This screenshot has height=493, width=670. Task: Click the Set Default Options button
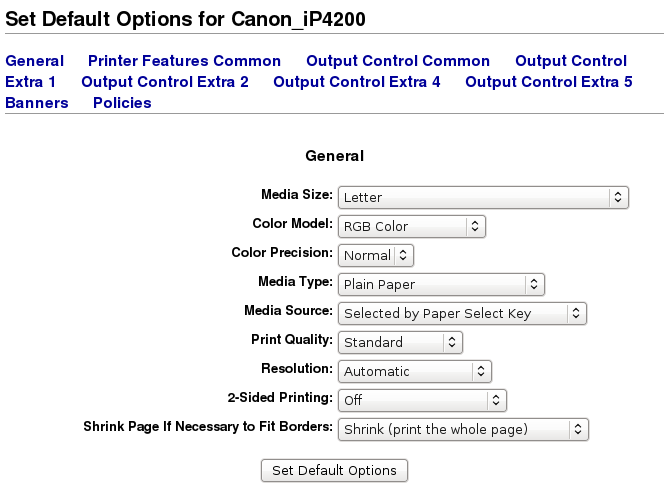[334, 470]
